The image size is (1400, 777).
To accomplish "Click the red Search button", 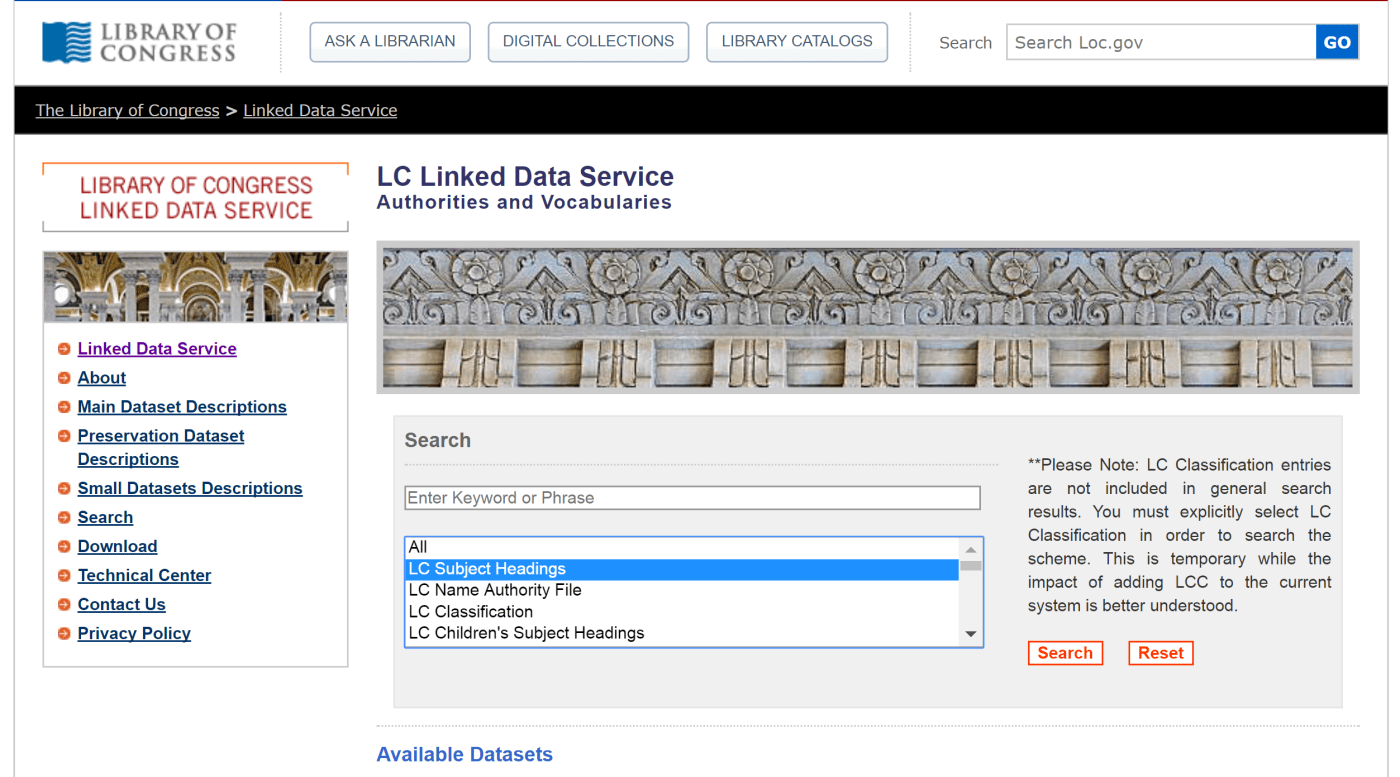I will pos(1065,653).
